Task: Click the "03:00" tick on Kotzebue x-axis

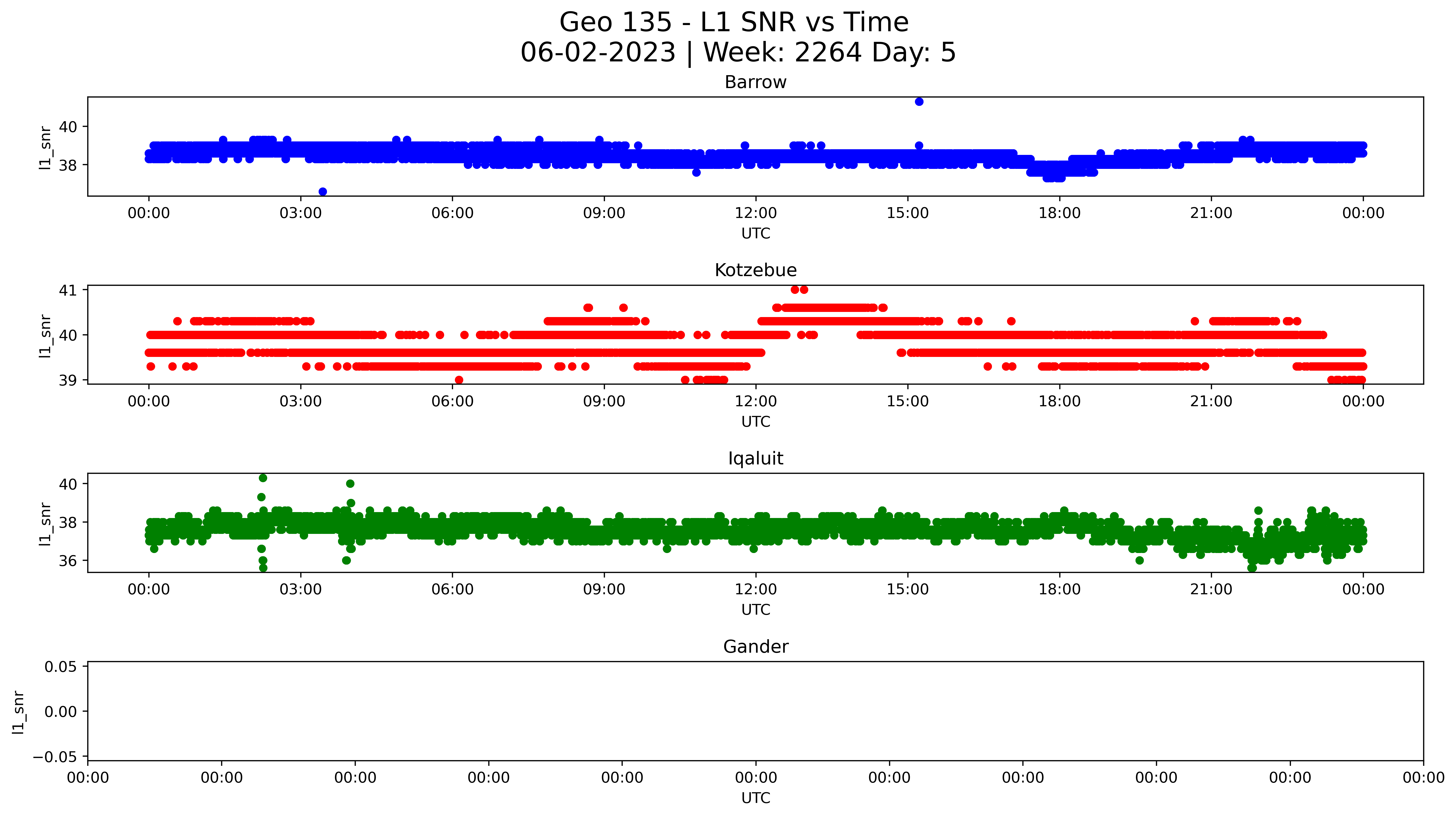Action: click(301, 401)
